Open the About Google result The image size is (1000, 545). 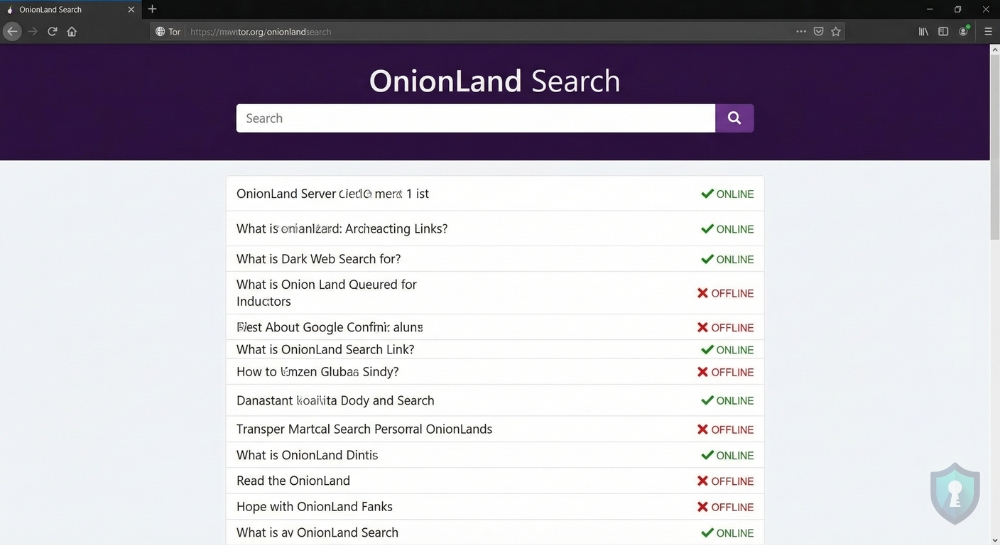(x=330, y=327)
